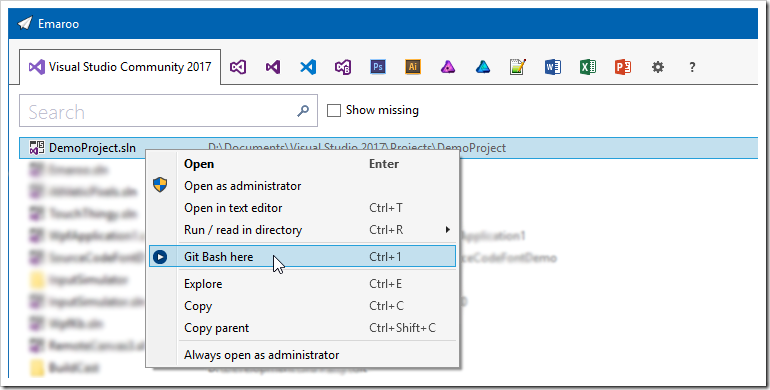This screenshot has height=390, width=770.
Task: Enable the Show missing checkbox
Action: click(334, 111)
